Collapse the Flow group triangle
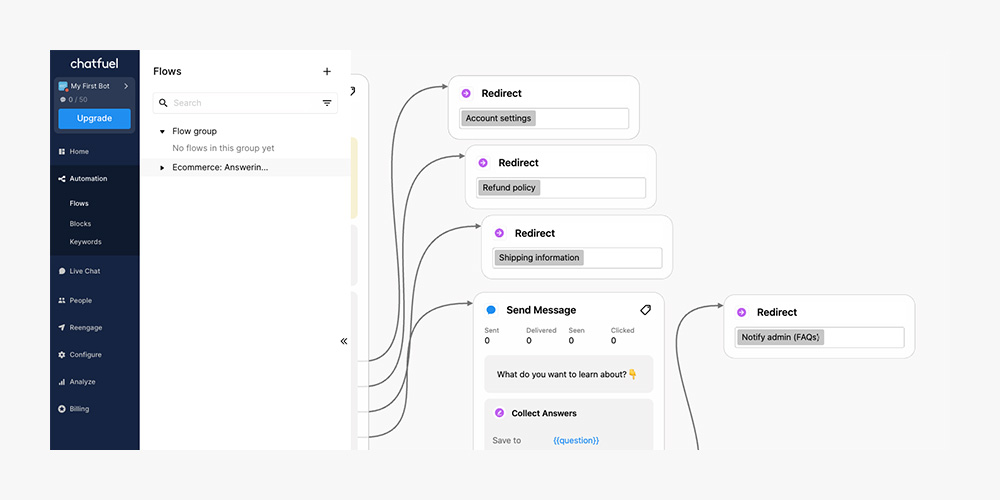This screenshot has height=500, width=1000. pos(162,131)
